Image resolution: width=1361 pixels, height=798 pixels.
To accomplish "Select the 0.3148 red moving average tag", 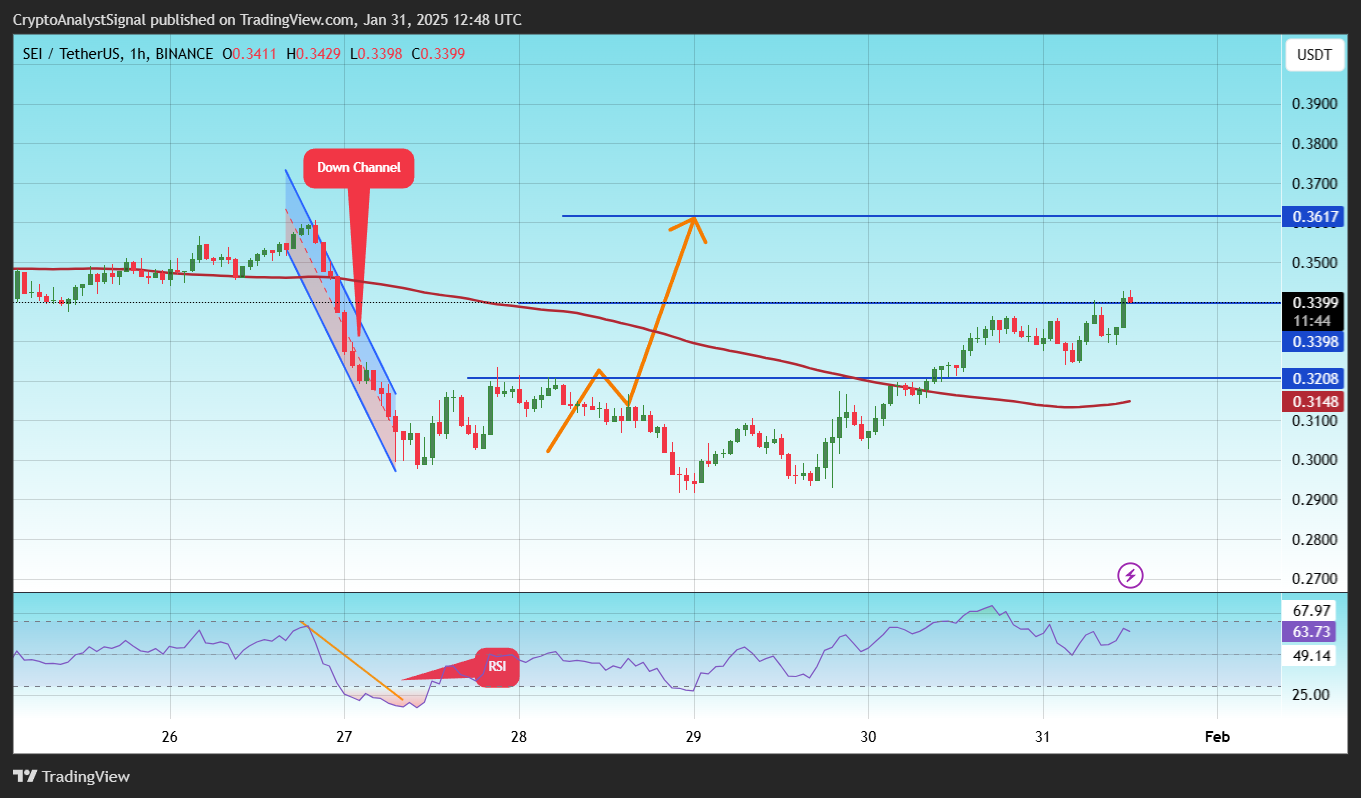I will pyautogui.click(x=1315, y=401).
